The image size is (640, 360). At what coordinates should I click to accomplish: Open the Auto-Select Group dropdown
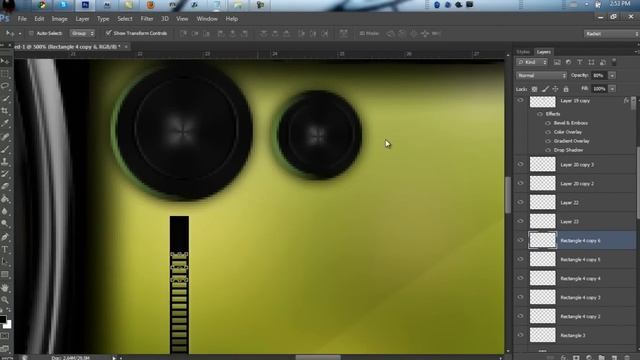(82, 33)
